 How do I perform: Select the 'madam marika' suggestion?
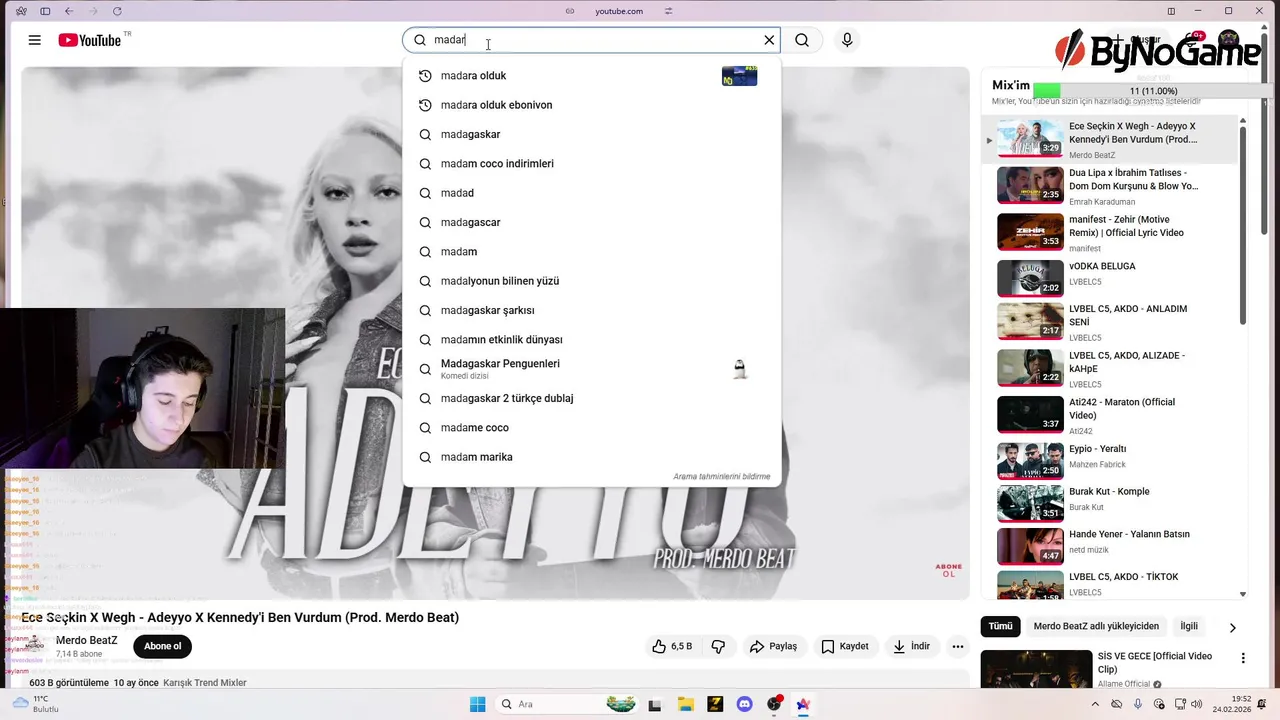[x=592, y=457]
